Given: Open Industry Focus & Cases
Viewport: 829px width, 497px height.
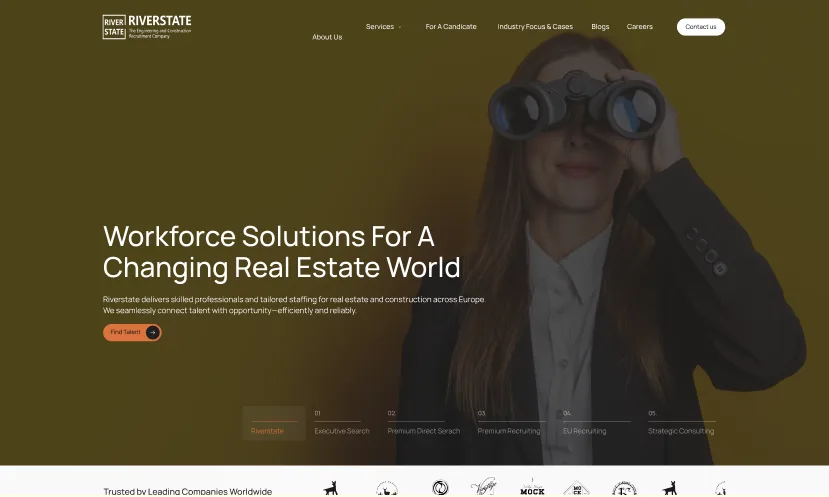Looking at the screenshot, I should click(535, 26).
